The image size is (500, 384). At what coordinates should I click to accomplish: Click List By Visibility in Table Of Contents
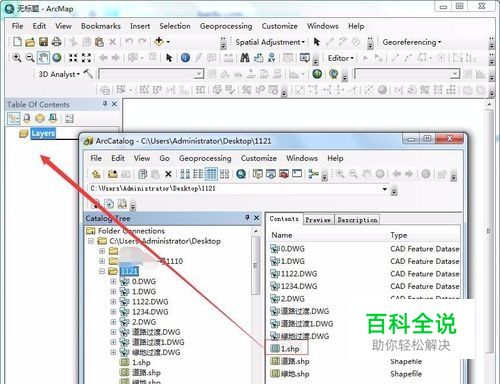[x=40, y=118]
